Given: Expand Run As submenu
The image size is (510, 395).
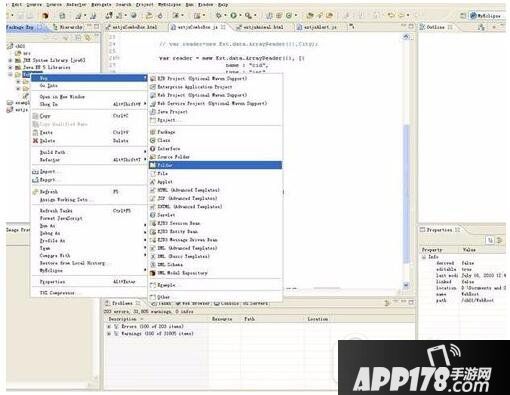Looking at the screenshot, I should pyautogui.click(x=89, y=226).
